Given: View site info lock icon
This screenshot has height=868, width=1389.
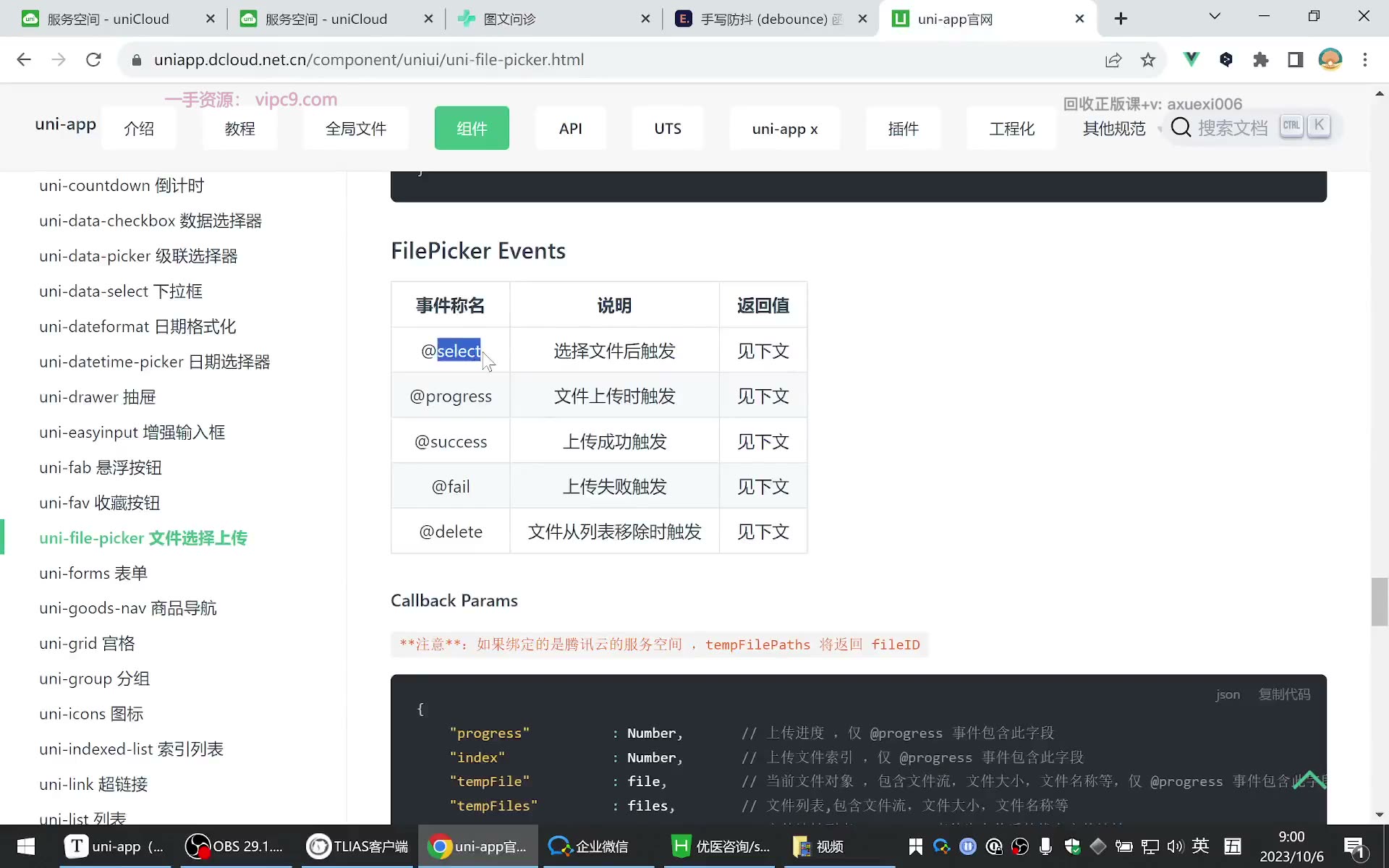Looking at the screenshot, I should pos(136,60).
